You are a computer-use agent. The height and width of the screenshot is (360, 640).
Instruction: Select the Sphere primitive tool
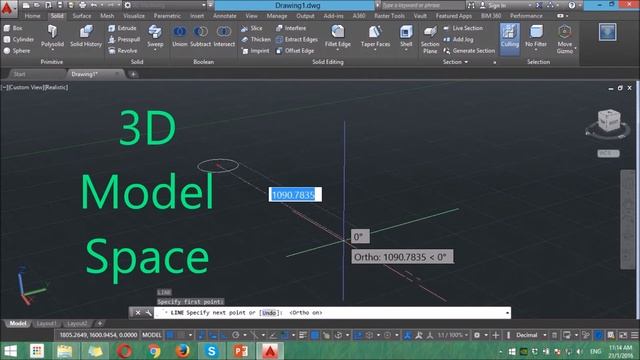(x=17, y=51)
